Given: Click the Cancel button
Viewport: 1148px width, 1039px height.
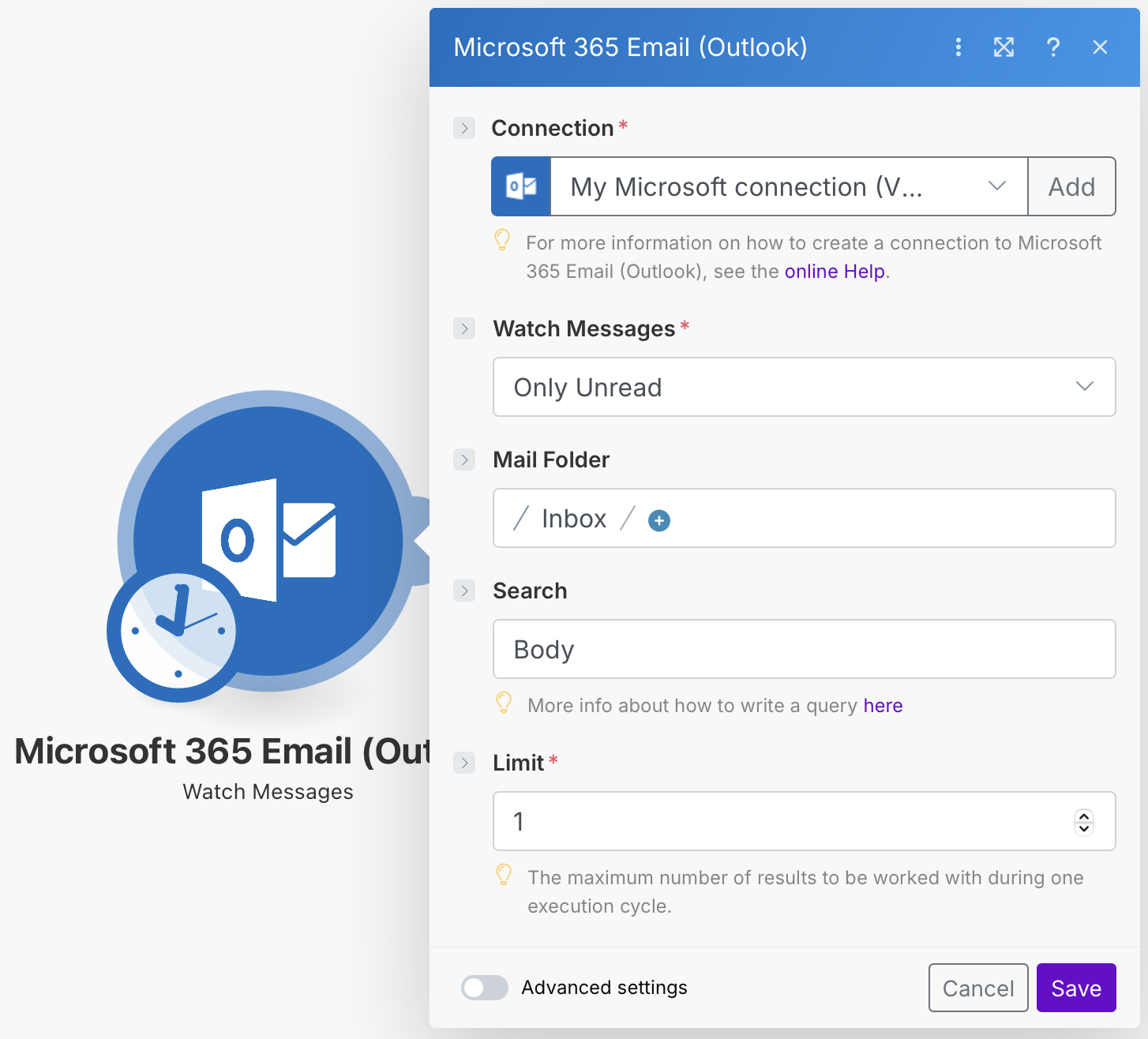Looking at the screenshot, I should click(x=978, y=988).
